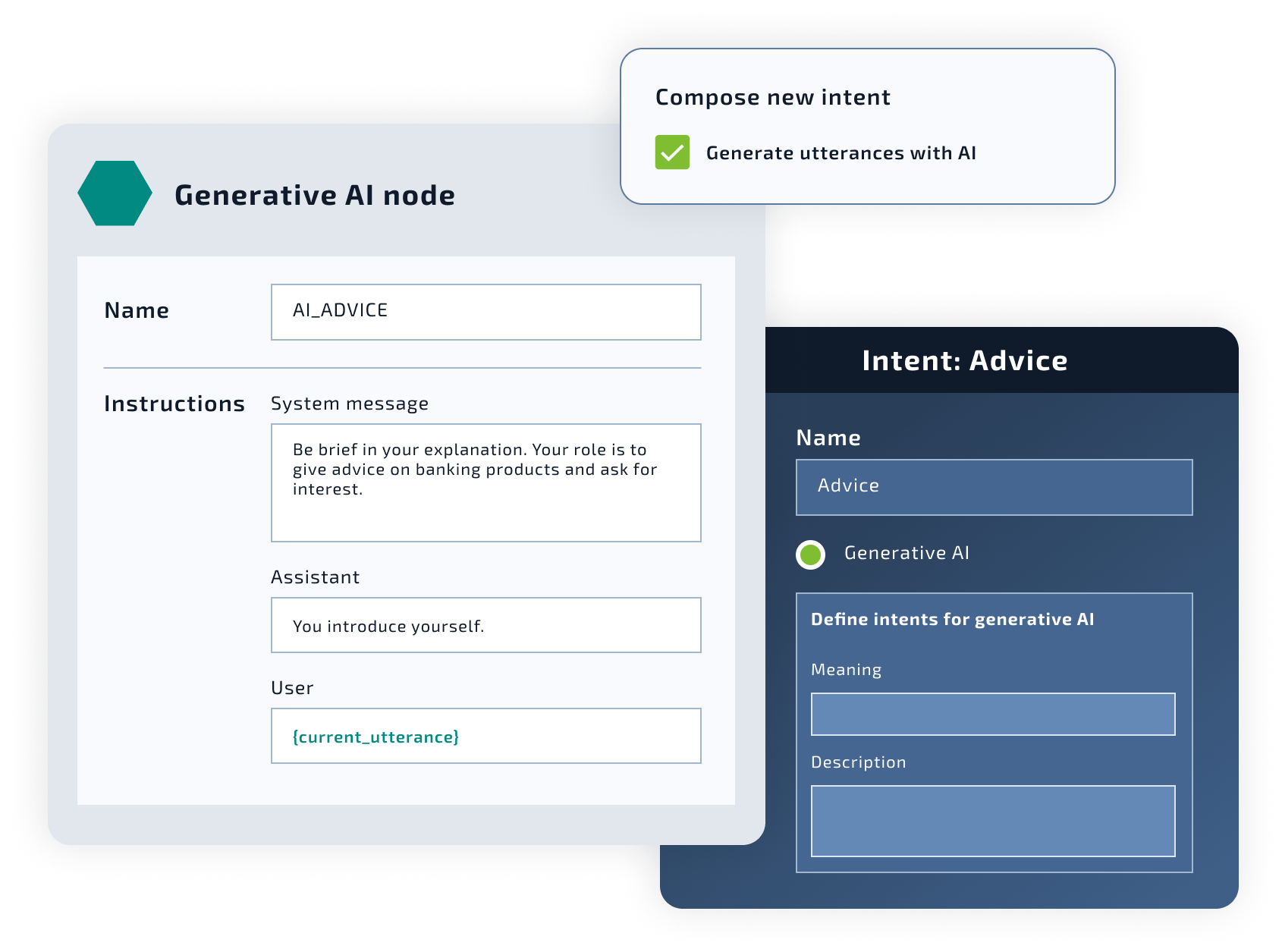Click the Name label in Intent panel

pyautogui.click(x=828, y=438)
